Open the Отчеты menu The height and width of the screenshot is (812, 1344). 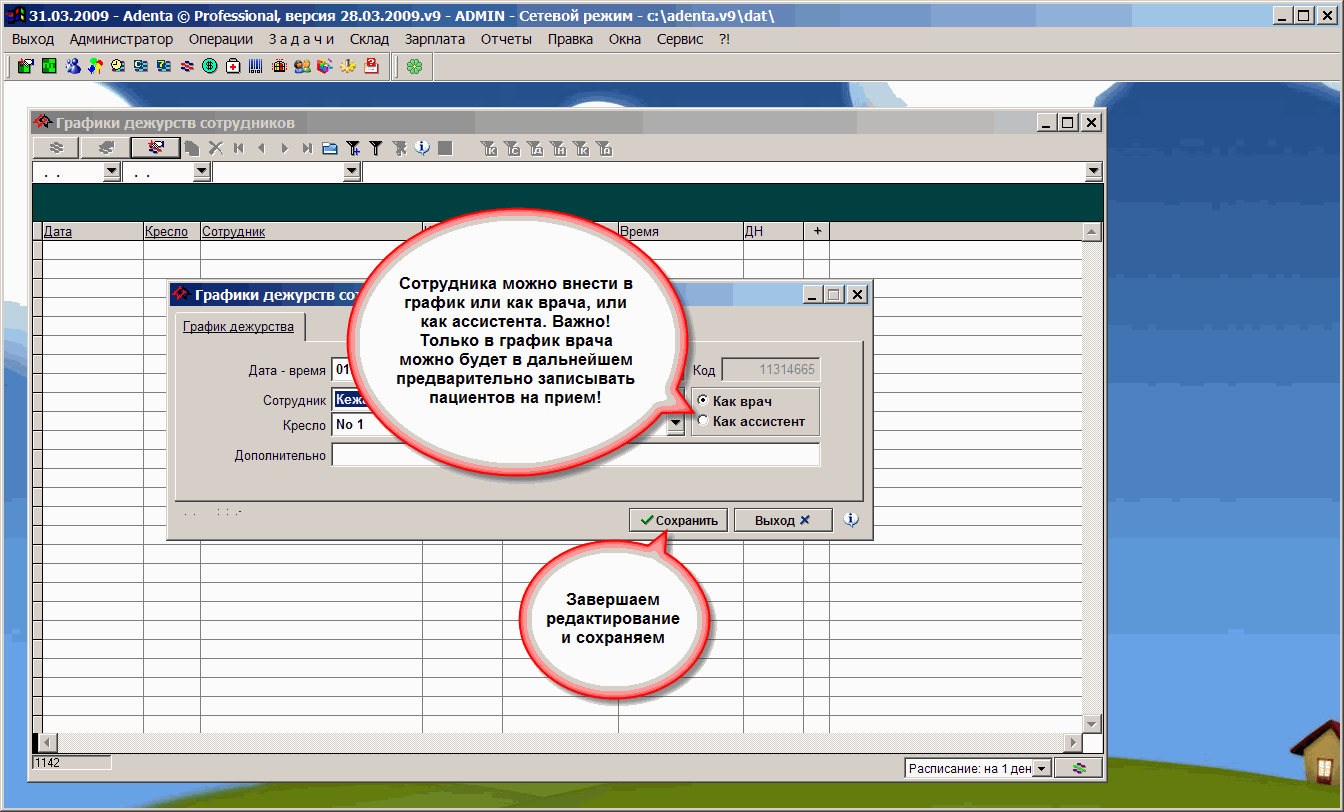pyautogui.click(x=506, y=39)
